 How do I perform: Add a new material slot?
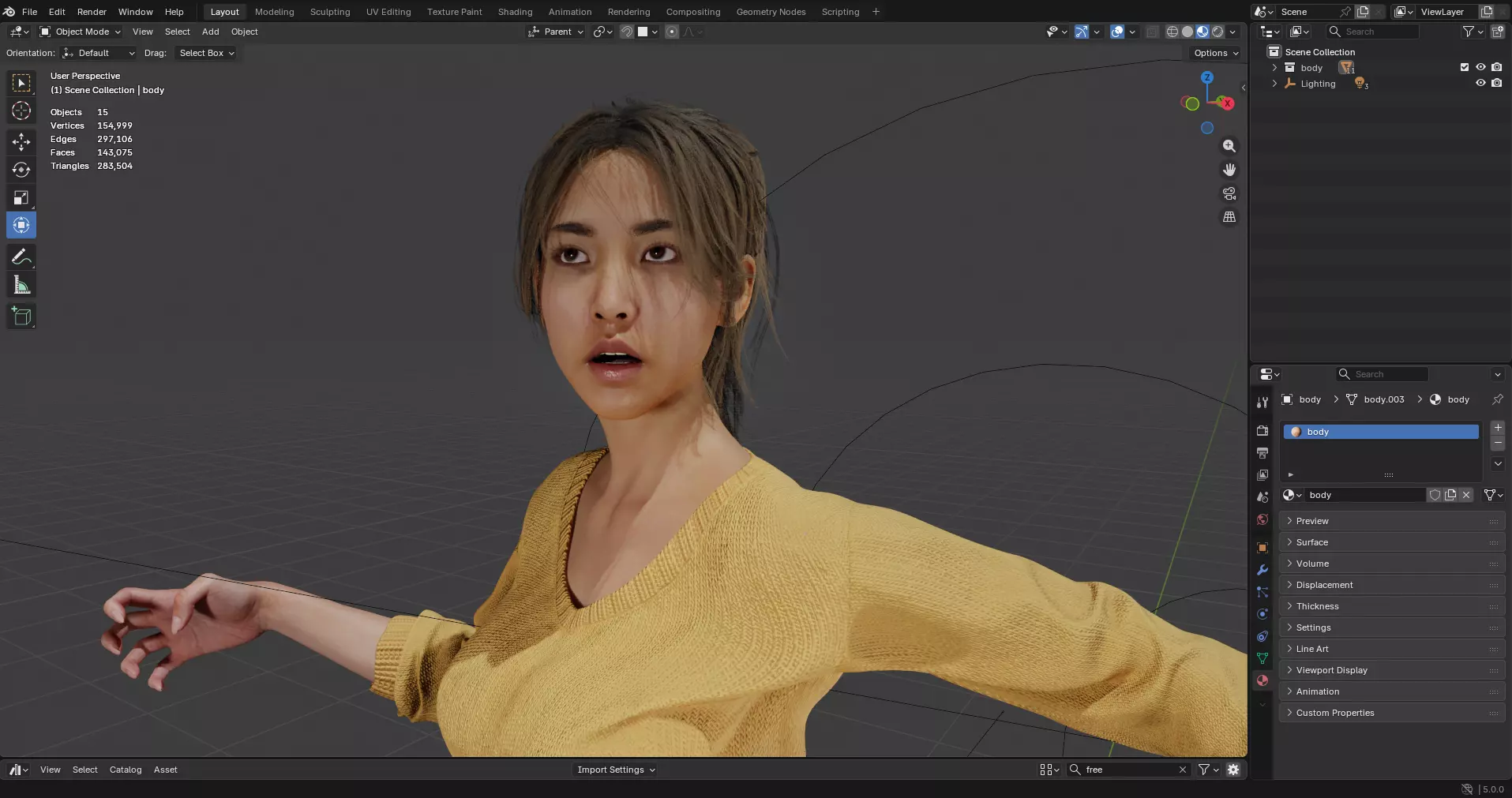coord(1498,428)
